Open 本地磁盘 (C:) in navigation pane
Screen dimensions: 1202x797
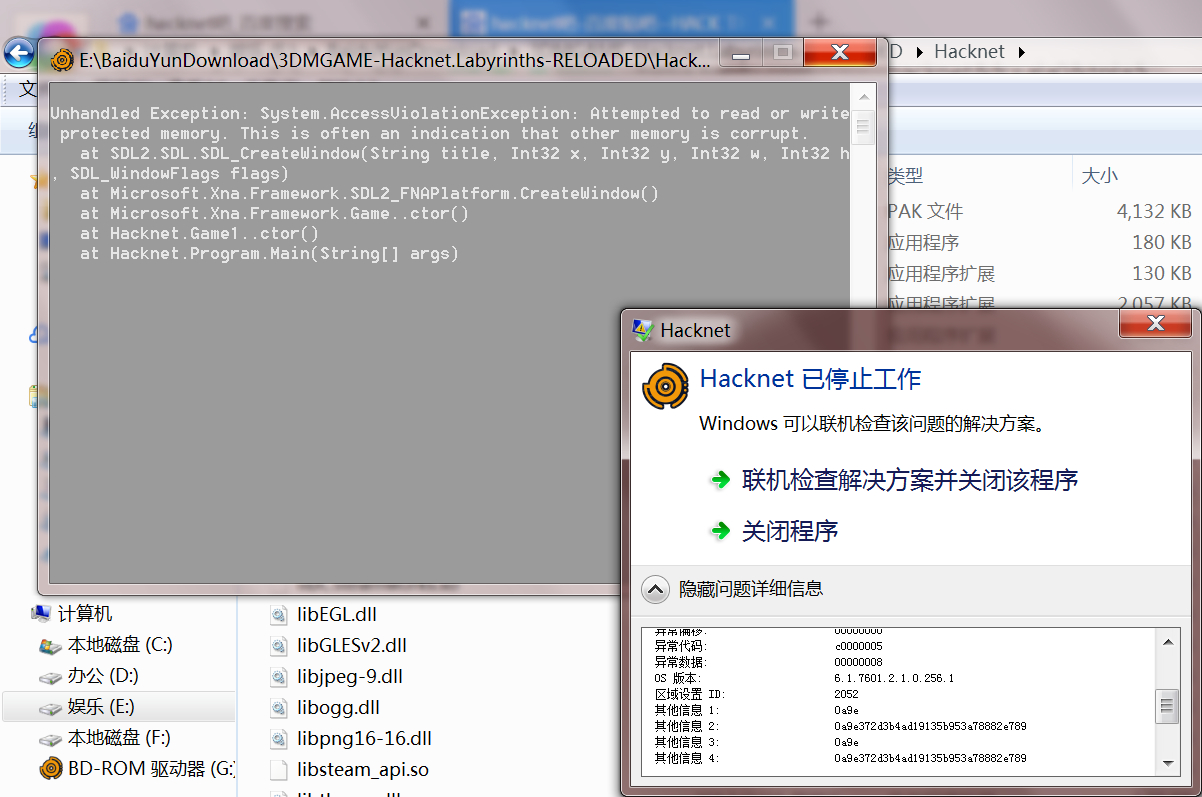click(120, 645)
